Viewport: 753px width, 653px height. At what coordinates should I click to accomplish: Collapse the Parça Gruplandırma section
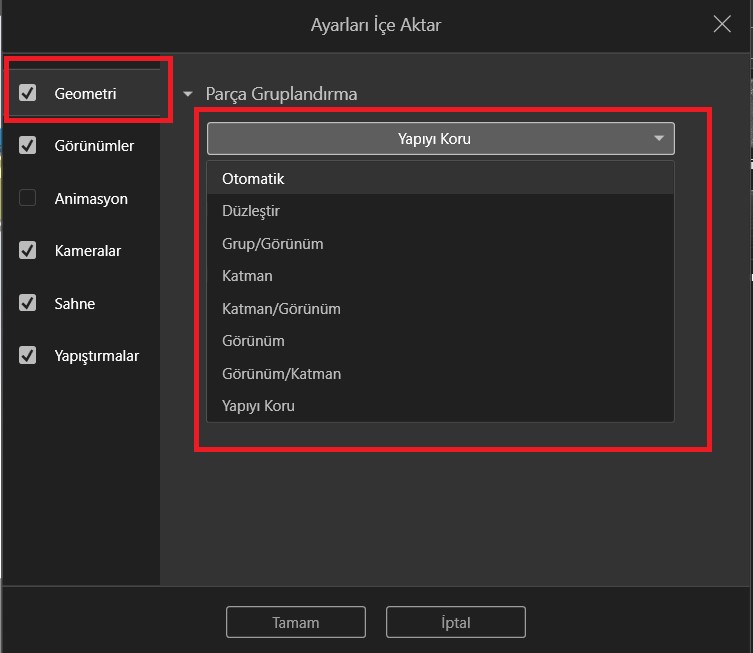tap(188, 94)
